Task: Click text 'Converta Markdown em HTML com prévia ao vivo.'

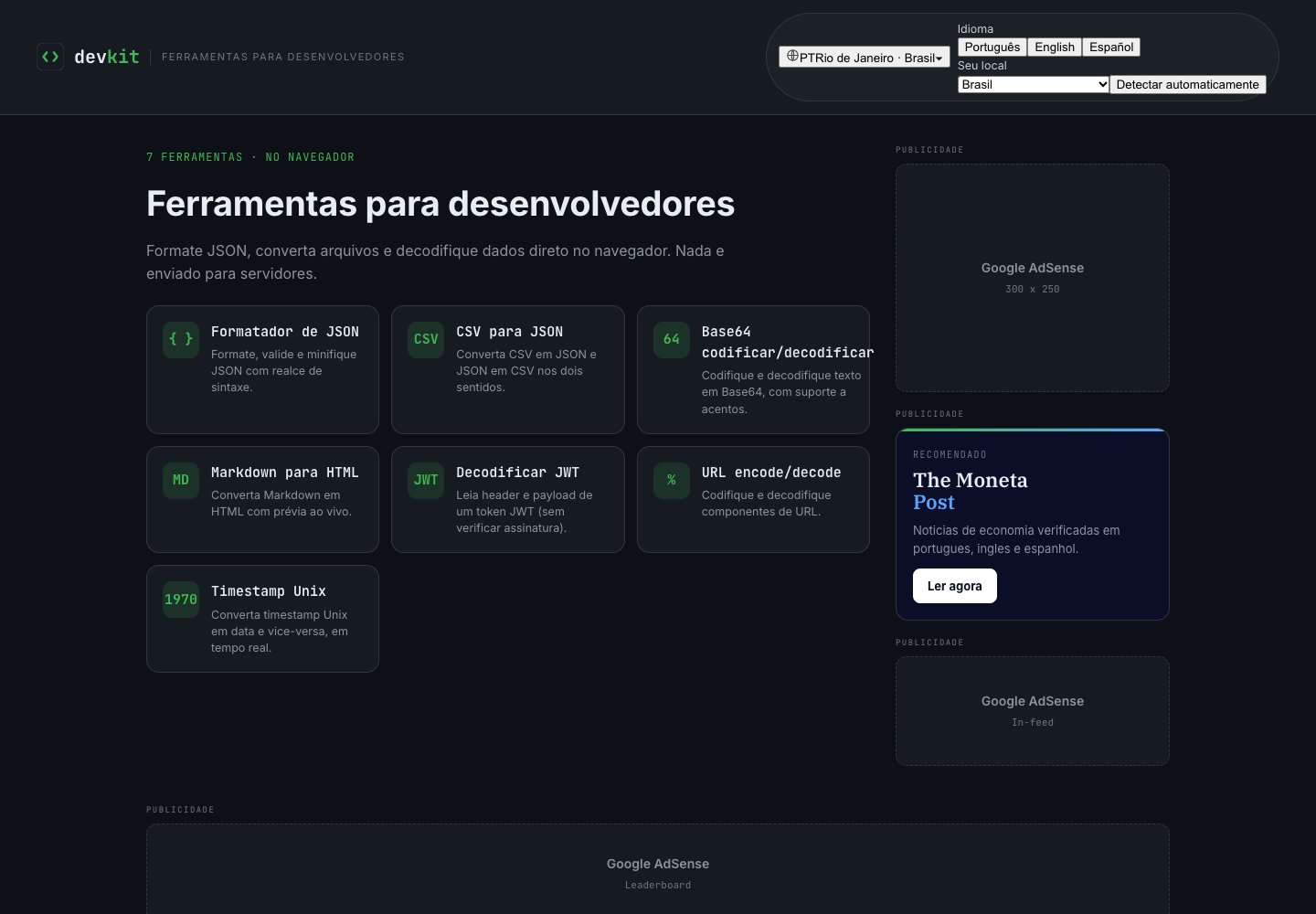Action: click(281, 504)
